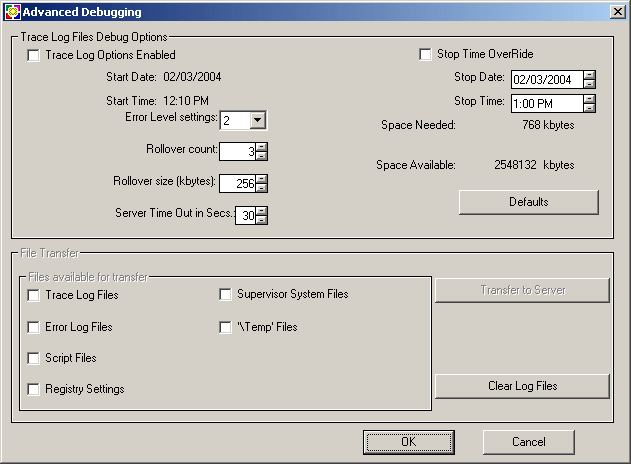Viewport: 631px width, 464px height.
Task: Click the Advanced Debugging title bar icon
Action: (x=12, y=12)
